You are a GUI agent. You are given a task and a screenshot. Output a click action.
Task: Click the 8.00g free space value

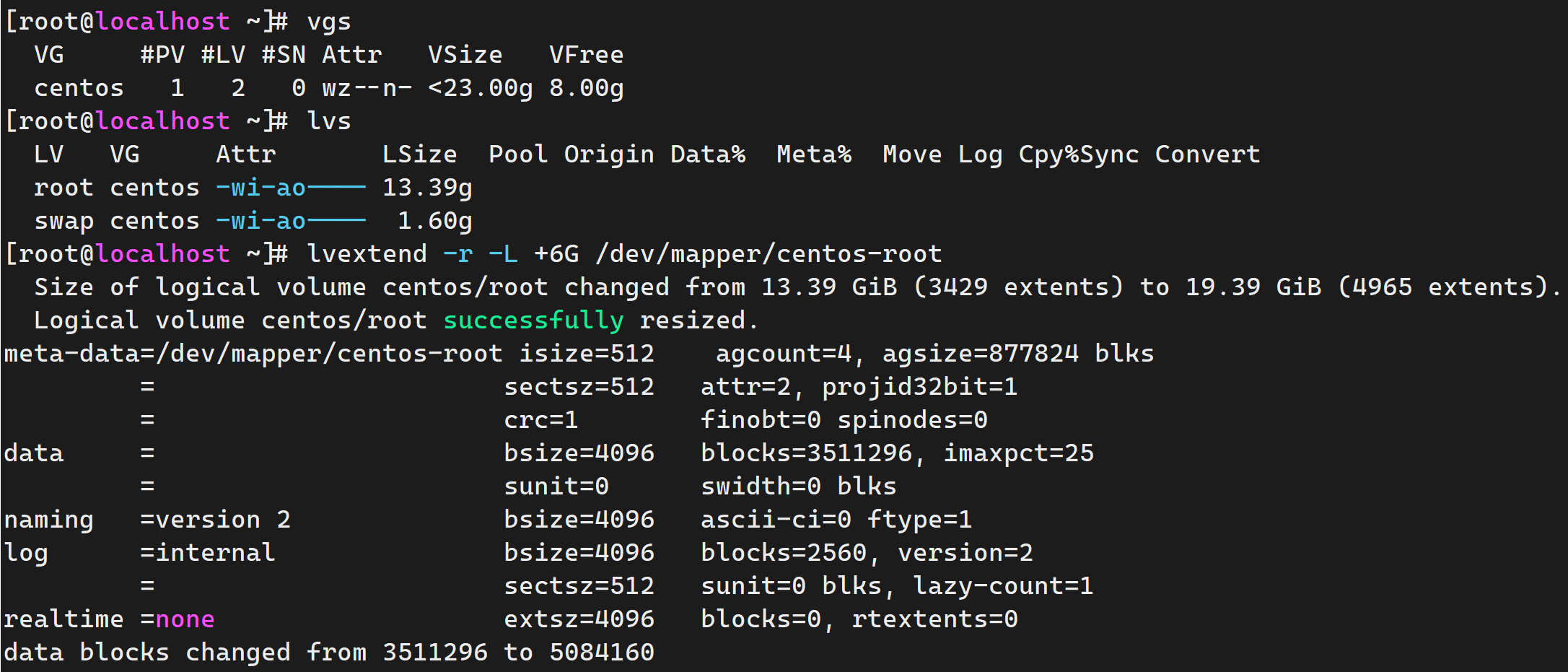click(586, 88)
